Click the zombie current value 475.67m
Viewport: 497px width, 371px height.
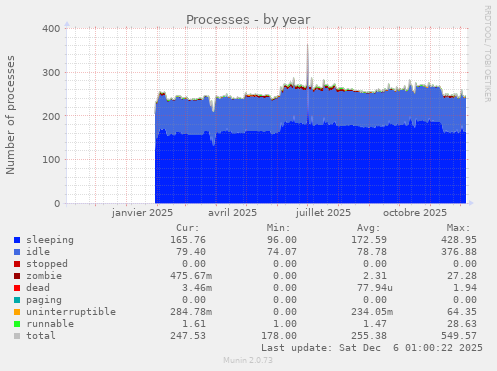(x=191, y=276)
